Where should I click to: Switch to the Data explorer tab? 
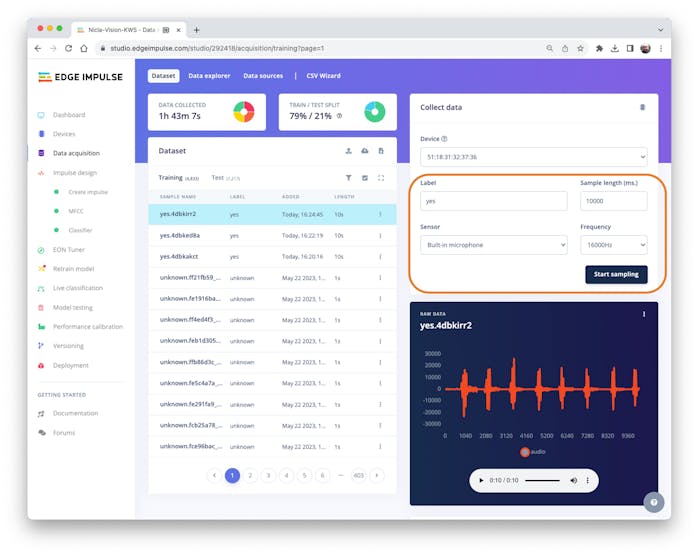209,76
